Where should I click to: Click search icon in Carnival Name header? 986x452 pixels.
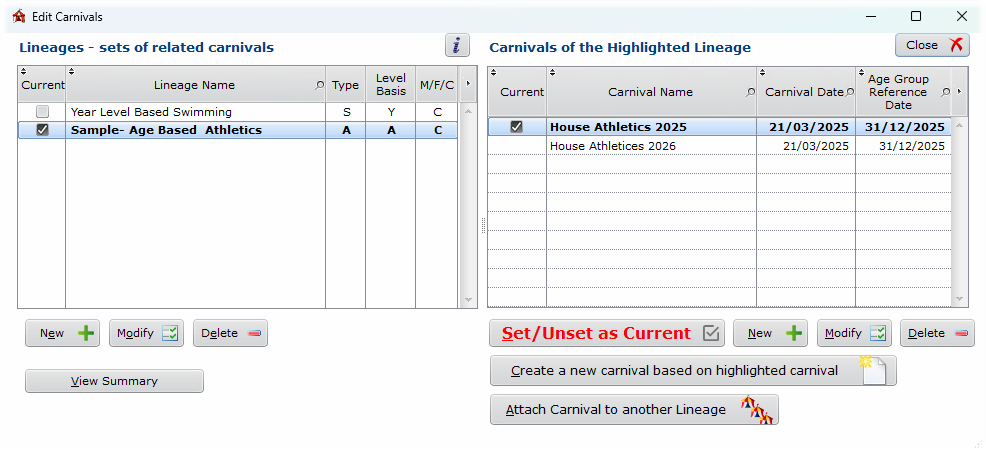pos(750,92)
